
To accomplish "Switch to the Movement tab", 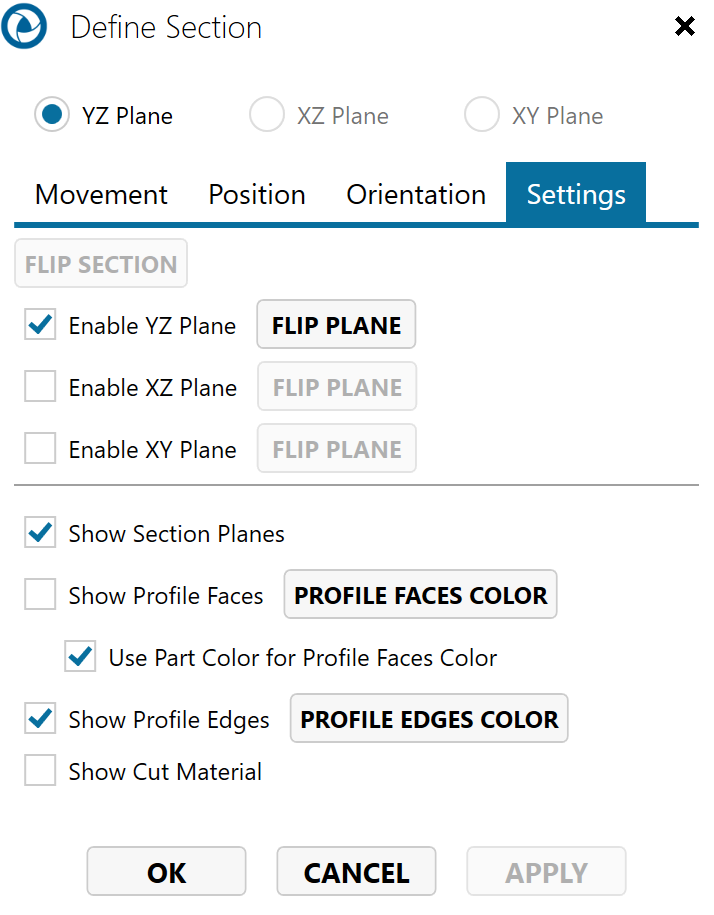I will 101,194.
